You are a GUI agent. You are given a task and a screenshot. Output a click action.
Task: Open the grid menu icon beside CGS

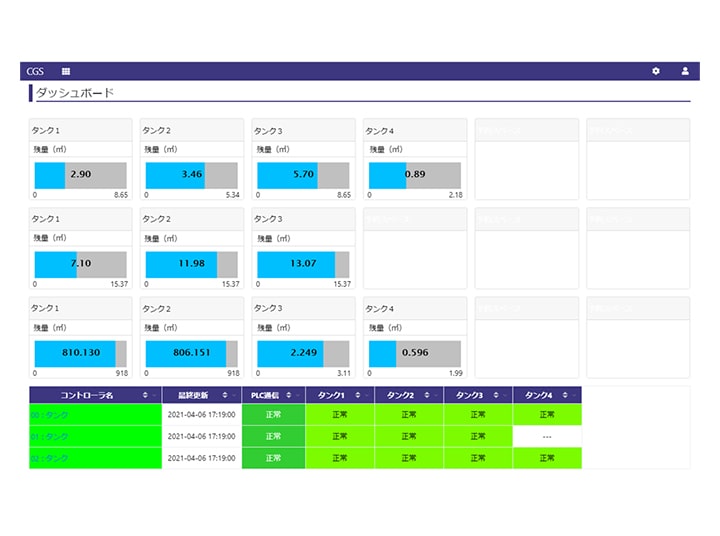click(x=66, y=71)
